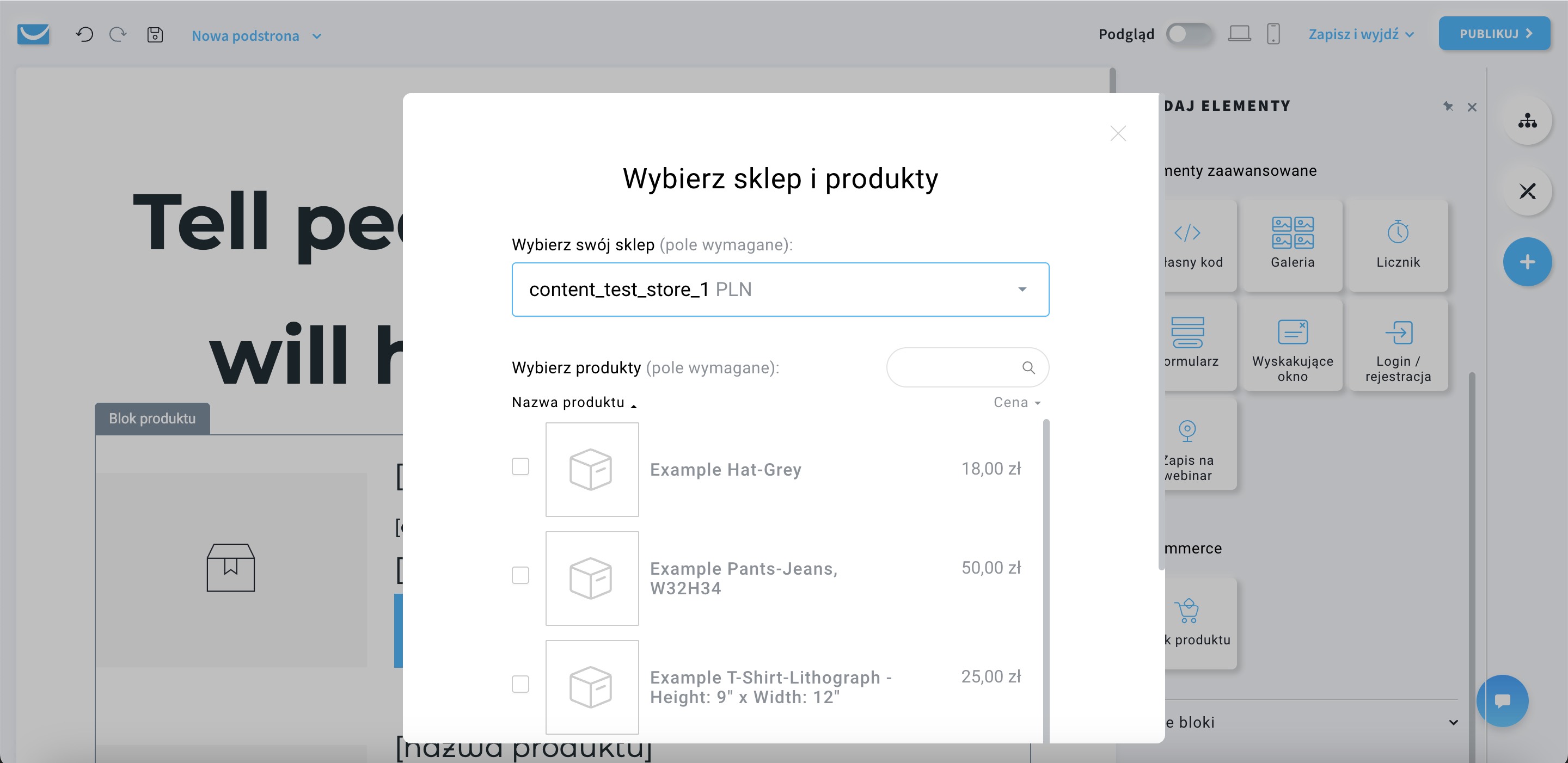Switch to desktop view laptop icon
Image resolution: width=1568 pixels, height=763 pixels.
(1239, 33)
